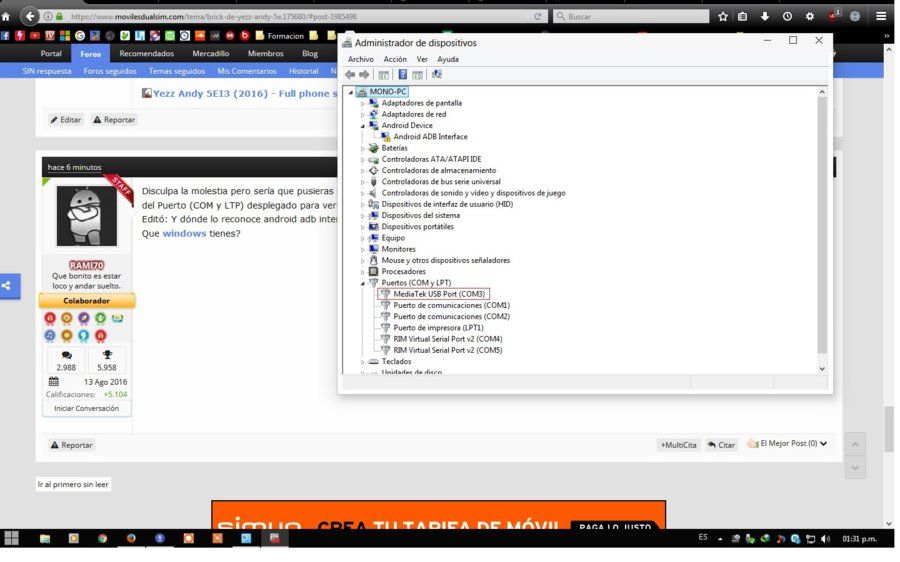Click the Forward arrow in Device Manager toolbar
Viewport: 900px width, 562px height.
(364, 75)
